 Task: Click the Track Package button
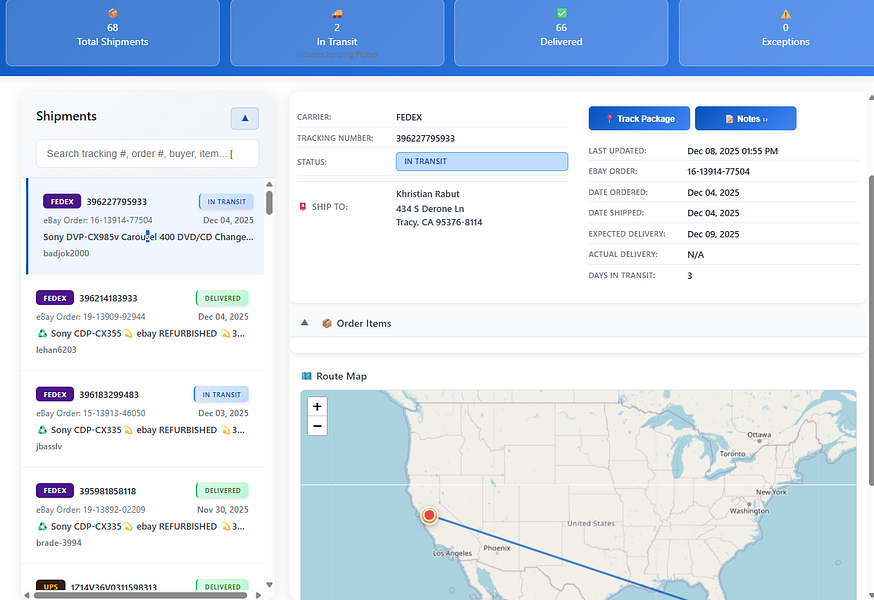coord(639,118)
